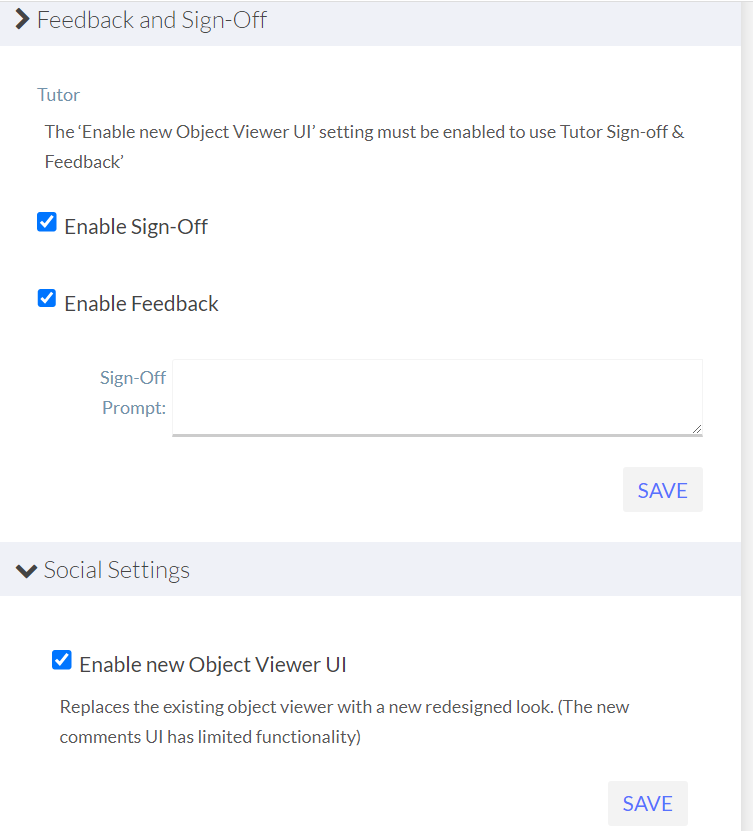The width and height of the screenshot is (753, 831).
Task: Click the right-chevron icon beside Feedback and Sign-Off
Action: click(x=22, y=19)
